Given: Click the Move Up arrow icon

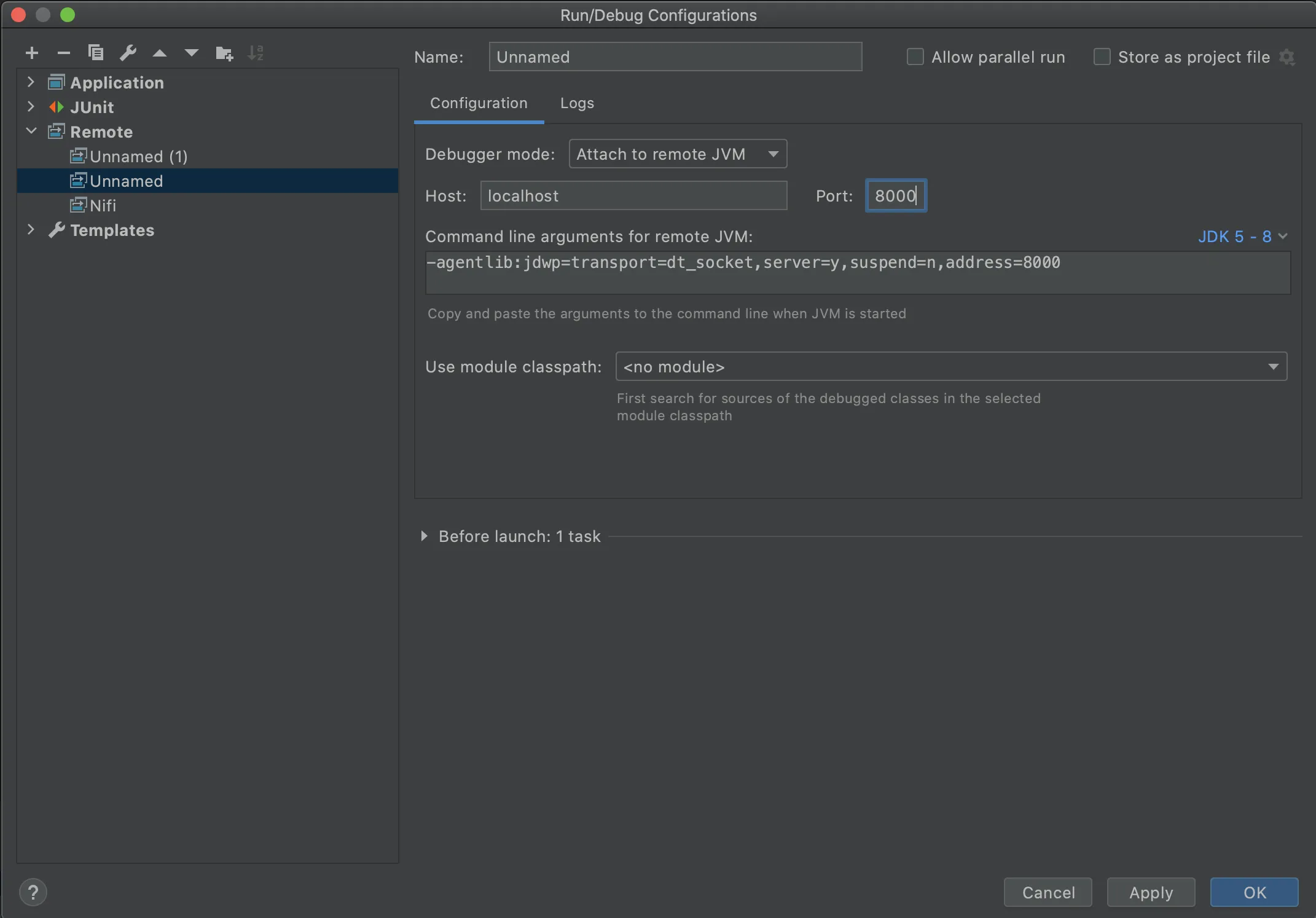Looking at the screenshot, I should point(160,53).
